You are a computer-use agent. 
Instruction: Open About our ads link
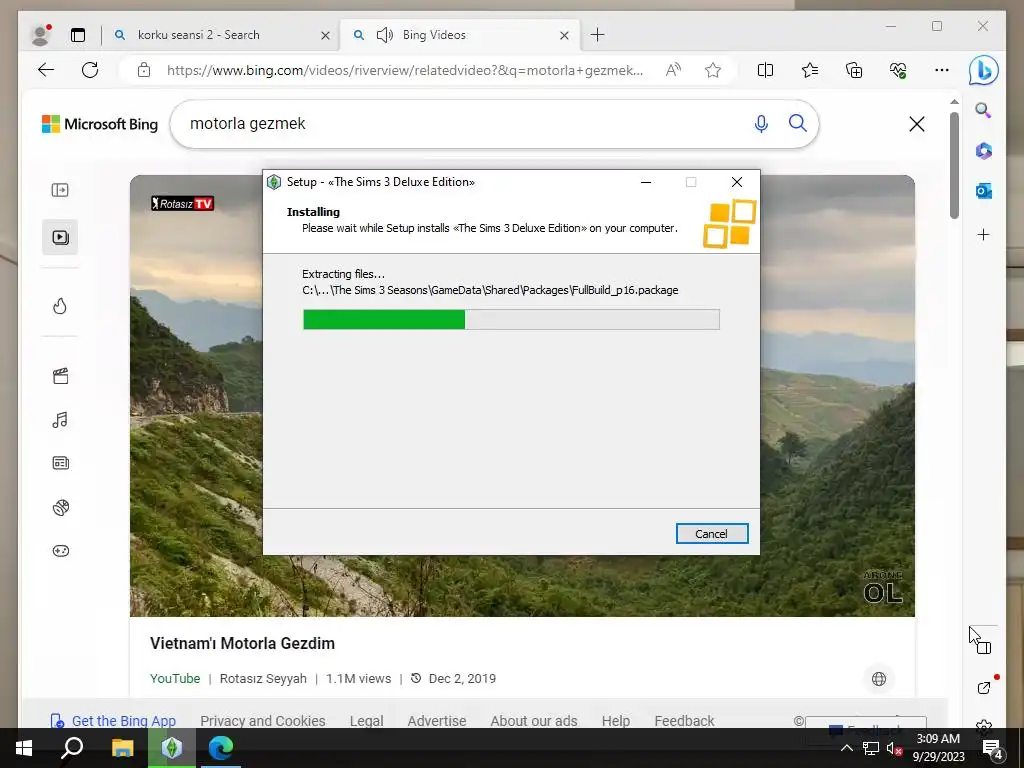[534, 721]
